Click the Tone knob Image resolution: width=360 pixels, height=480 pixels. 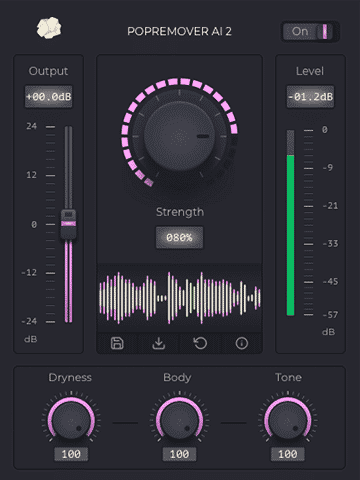click(288, 421)
